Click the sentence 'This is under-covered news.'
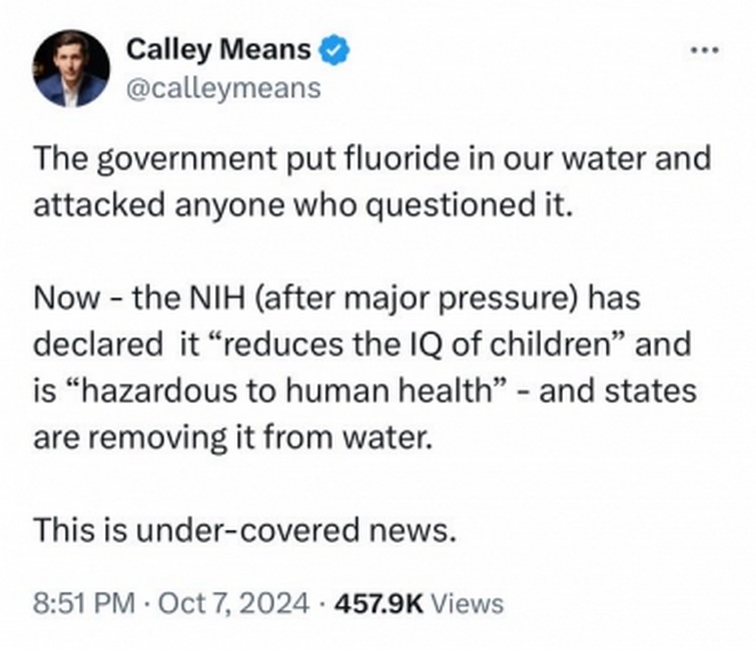Image resolution: width=756 pixels, height=650 pixels. click(245, 529)
